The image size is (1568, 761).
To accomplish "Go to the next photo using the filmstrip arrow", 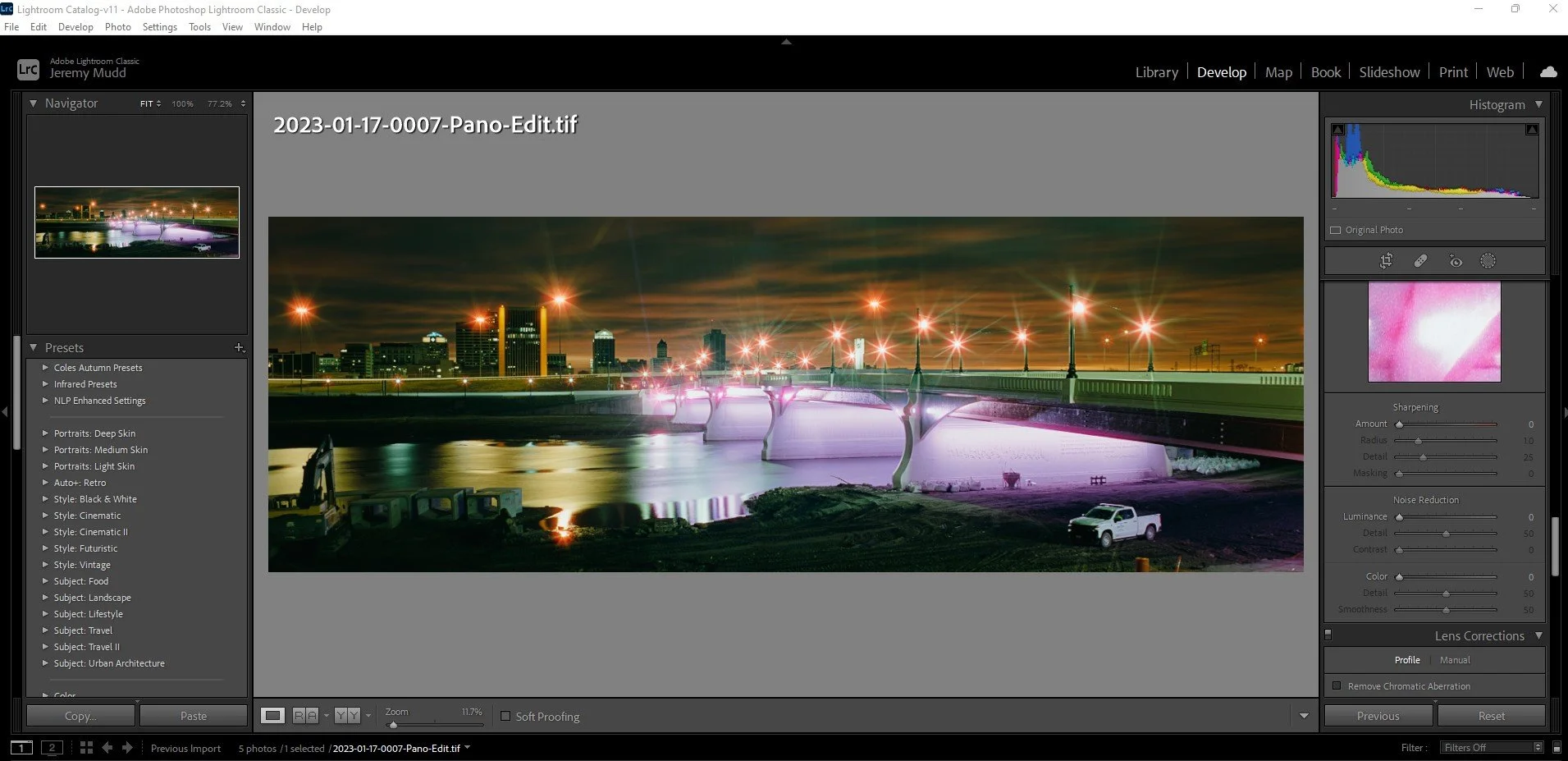I will tap(127, 748).
